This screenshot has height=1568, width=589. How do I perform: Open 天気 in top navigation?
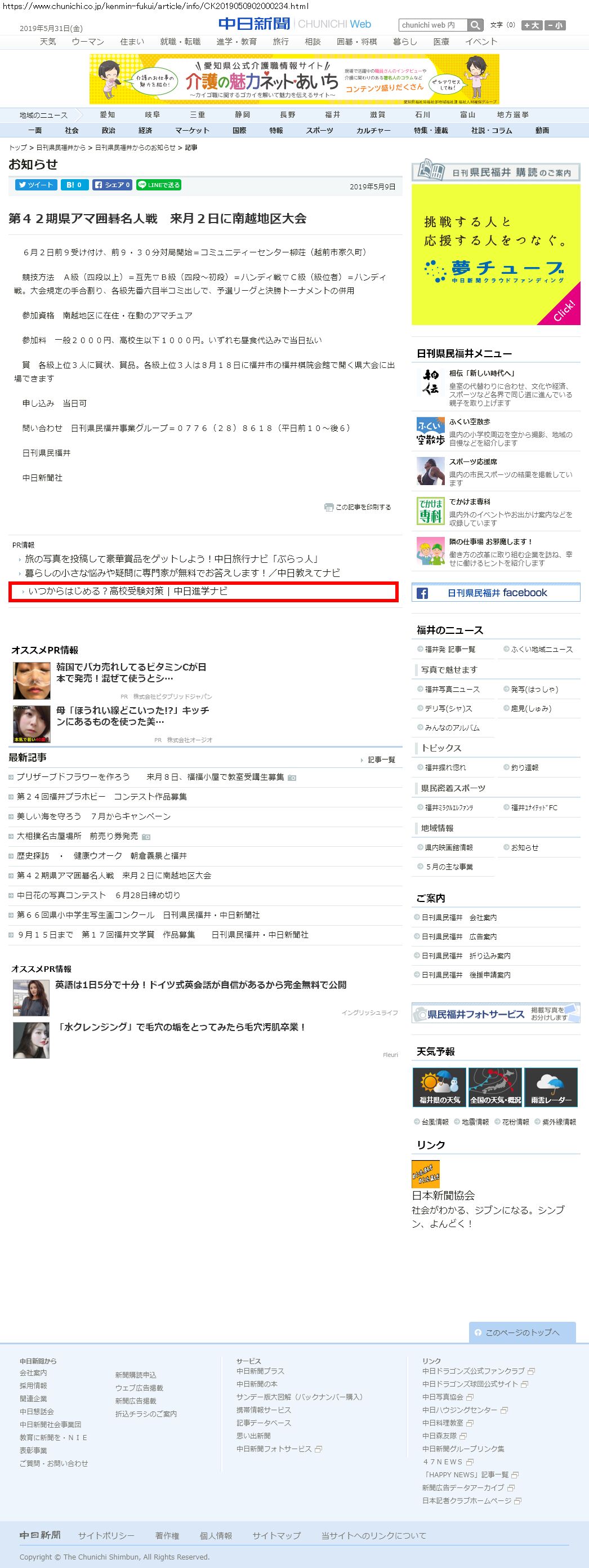[x=48, y=41]
